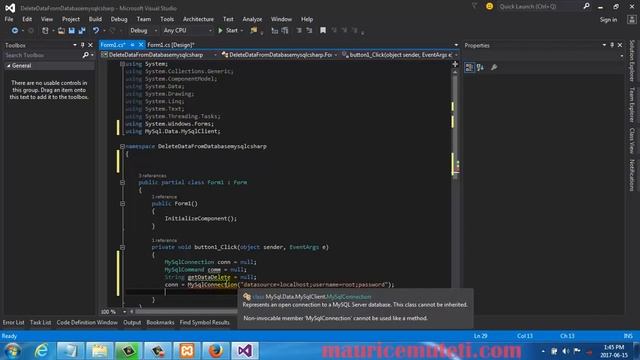Undo the last edit from the toolbar
This screenshot has width=640, height=360.
pos(96,31)
